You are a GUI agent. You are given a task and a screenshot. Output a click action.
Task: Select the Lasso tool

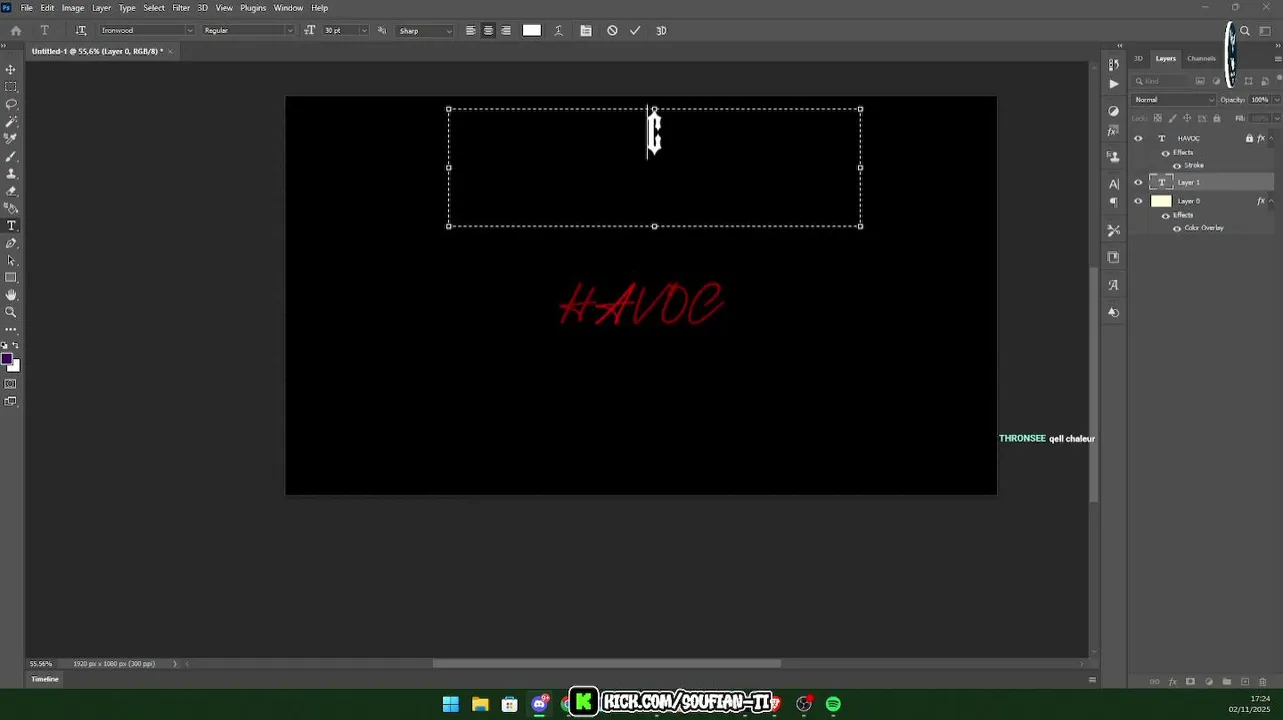tap(11, 104)
